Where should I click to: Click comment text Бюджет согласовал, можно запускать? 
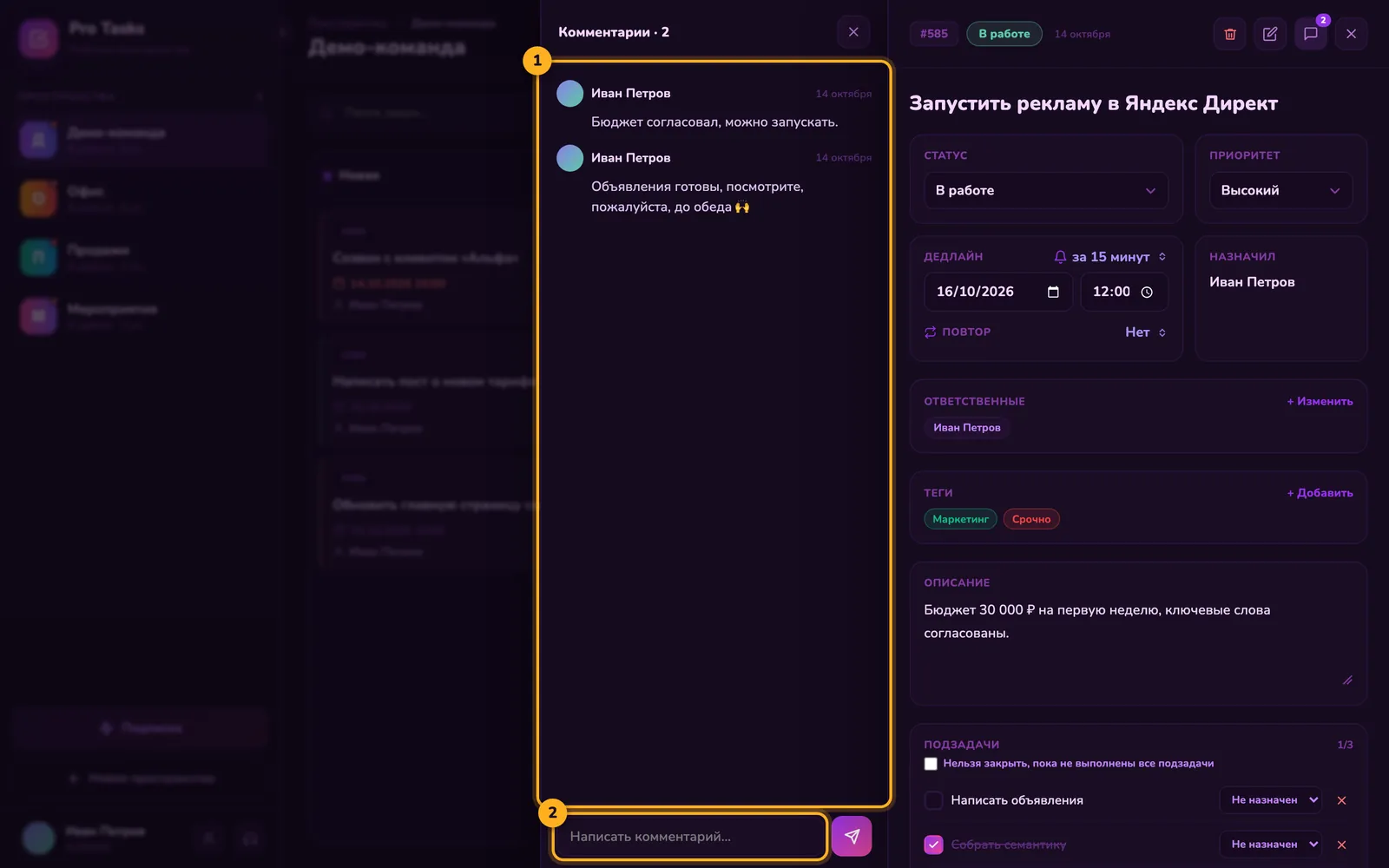714,122
